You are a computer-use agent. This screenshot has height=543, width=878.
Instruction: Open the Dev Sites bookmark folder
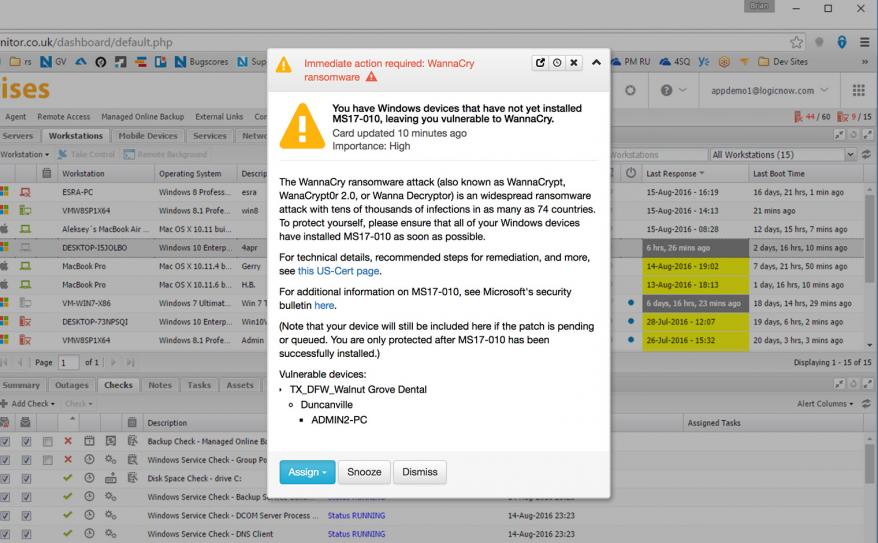point(783,62)
